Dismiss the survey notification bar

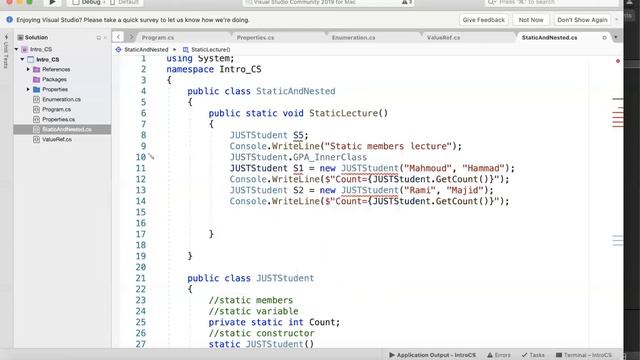coord(617,20)
